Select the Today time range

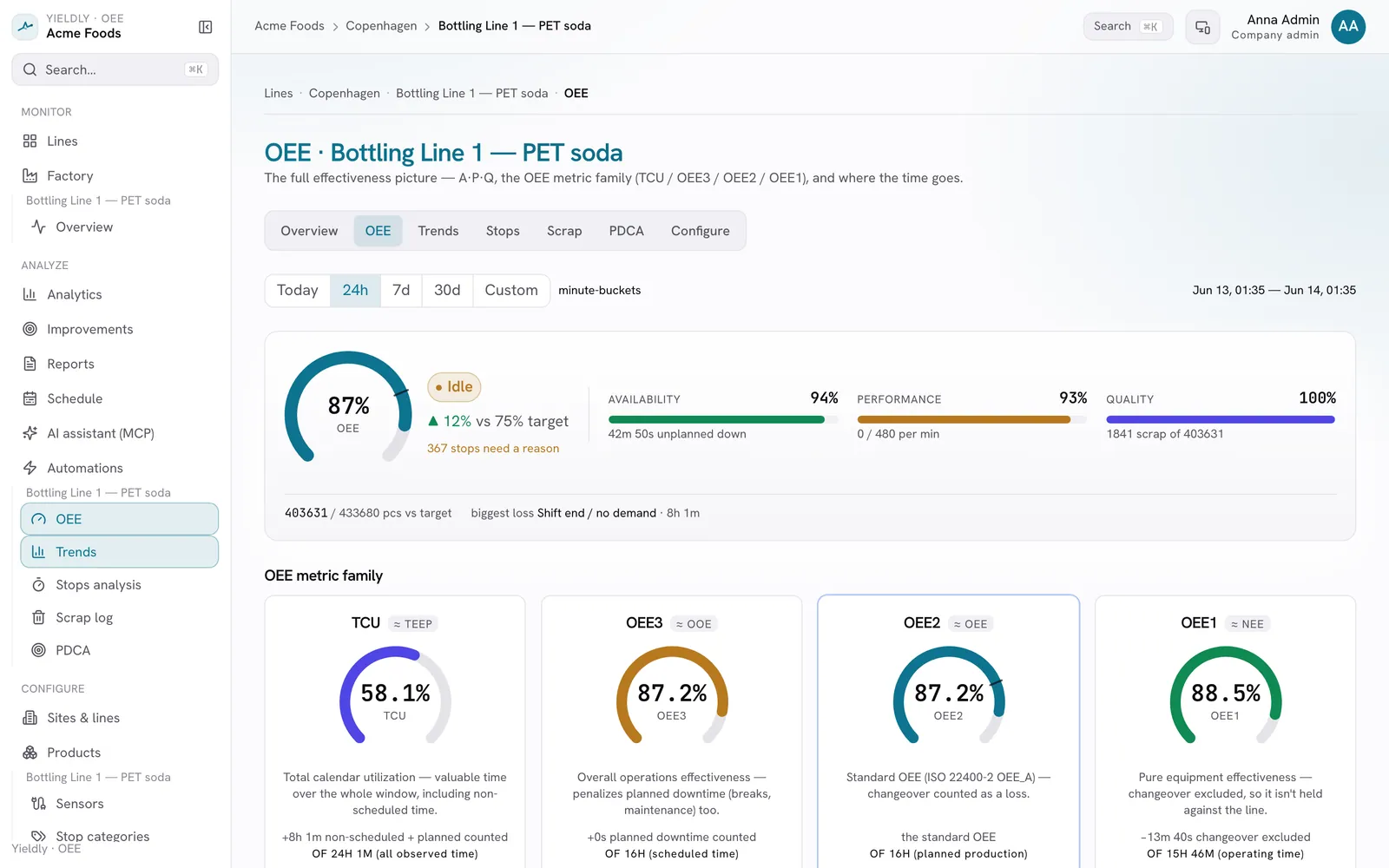[298, 290]
